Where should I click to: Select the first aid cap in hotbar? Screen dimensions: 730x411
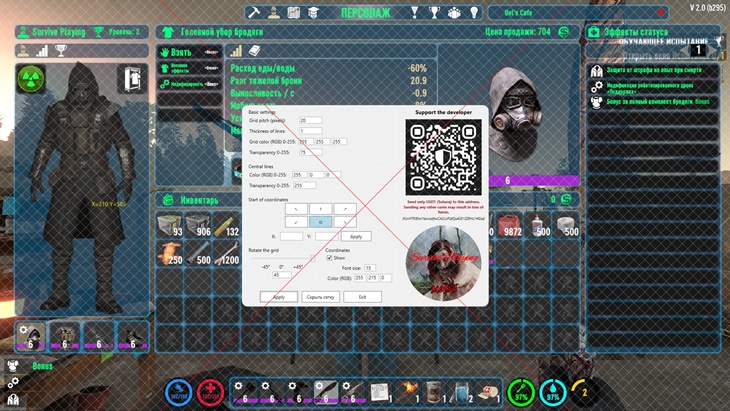click(x=488, y=392)
